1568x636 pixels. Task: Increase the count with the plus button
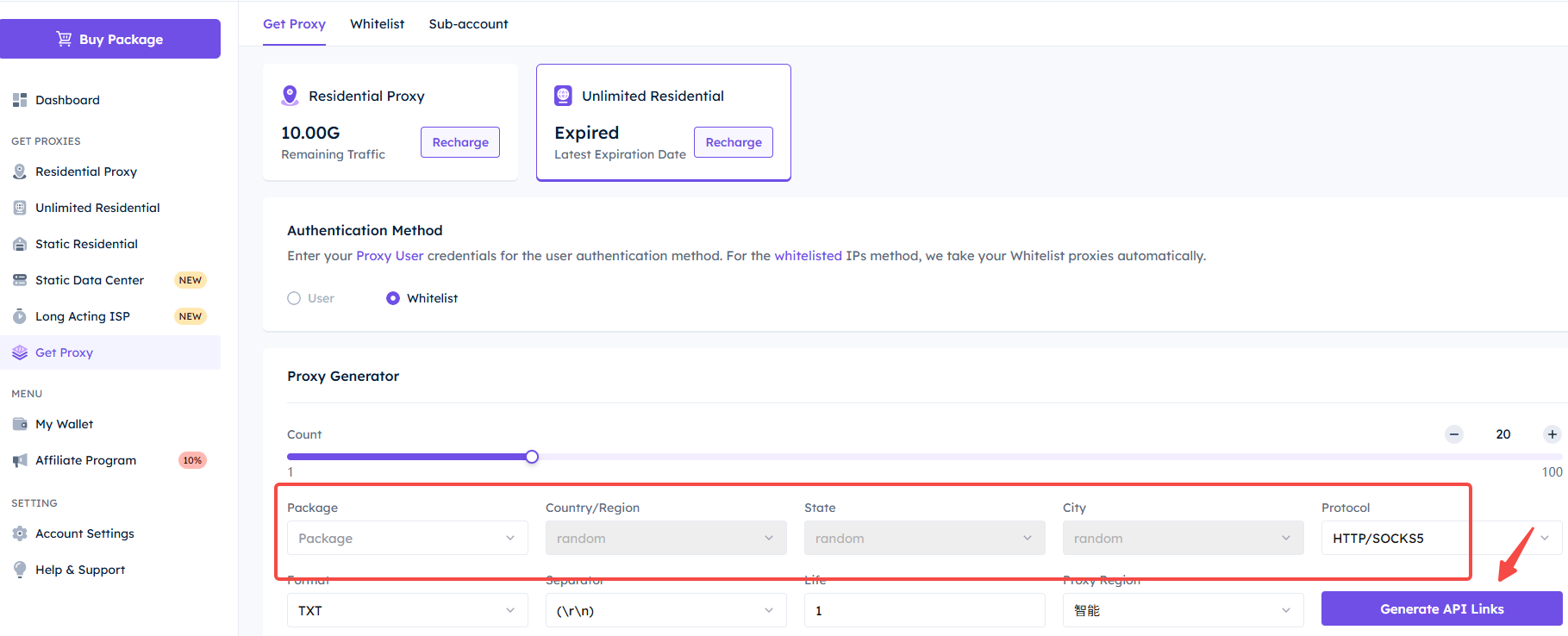pyautogui.click(x=1552, y=434)
